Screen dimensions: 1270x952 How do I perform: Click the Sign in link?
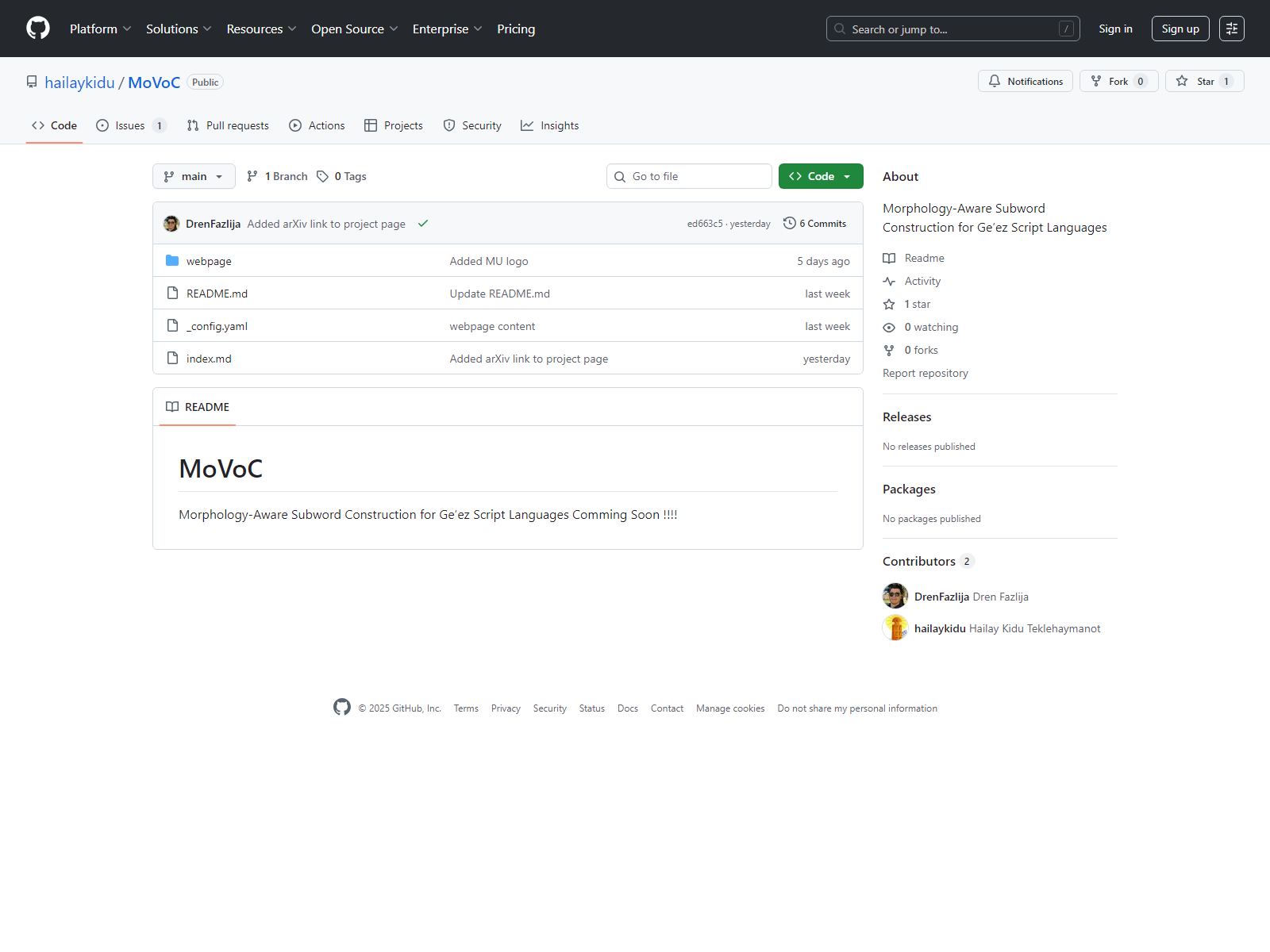click(x=1115, y=29)
